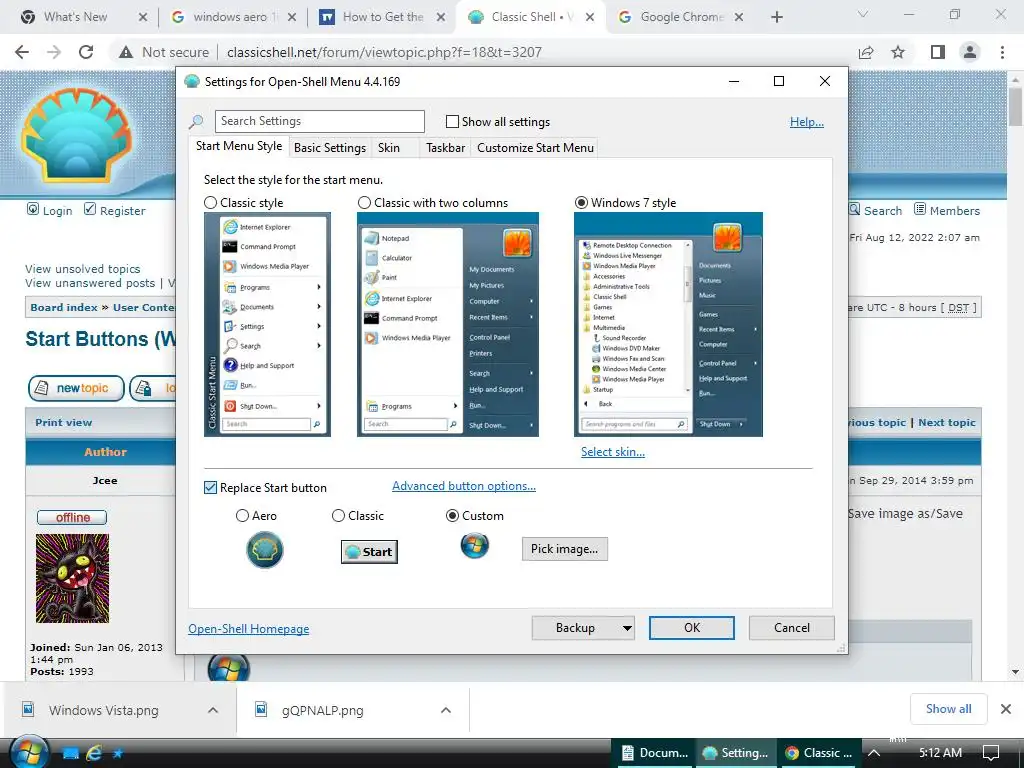The height and width of the screenshot is (768, 1024).
Task: Select the Start Menu Style tab
Action: 239,146
